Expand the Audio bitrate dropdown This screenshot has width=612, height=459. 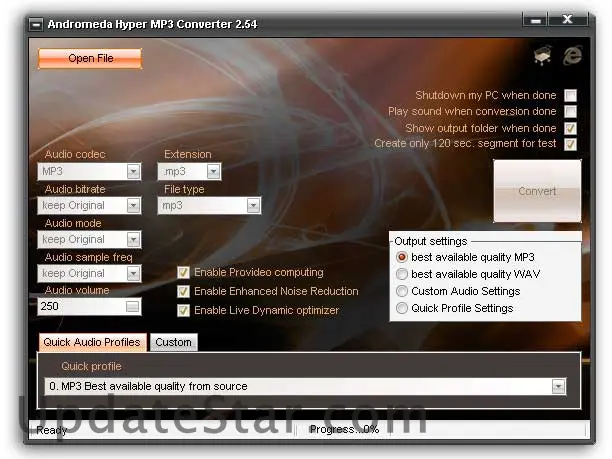(x=133, y=205)
